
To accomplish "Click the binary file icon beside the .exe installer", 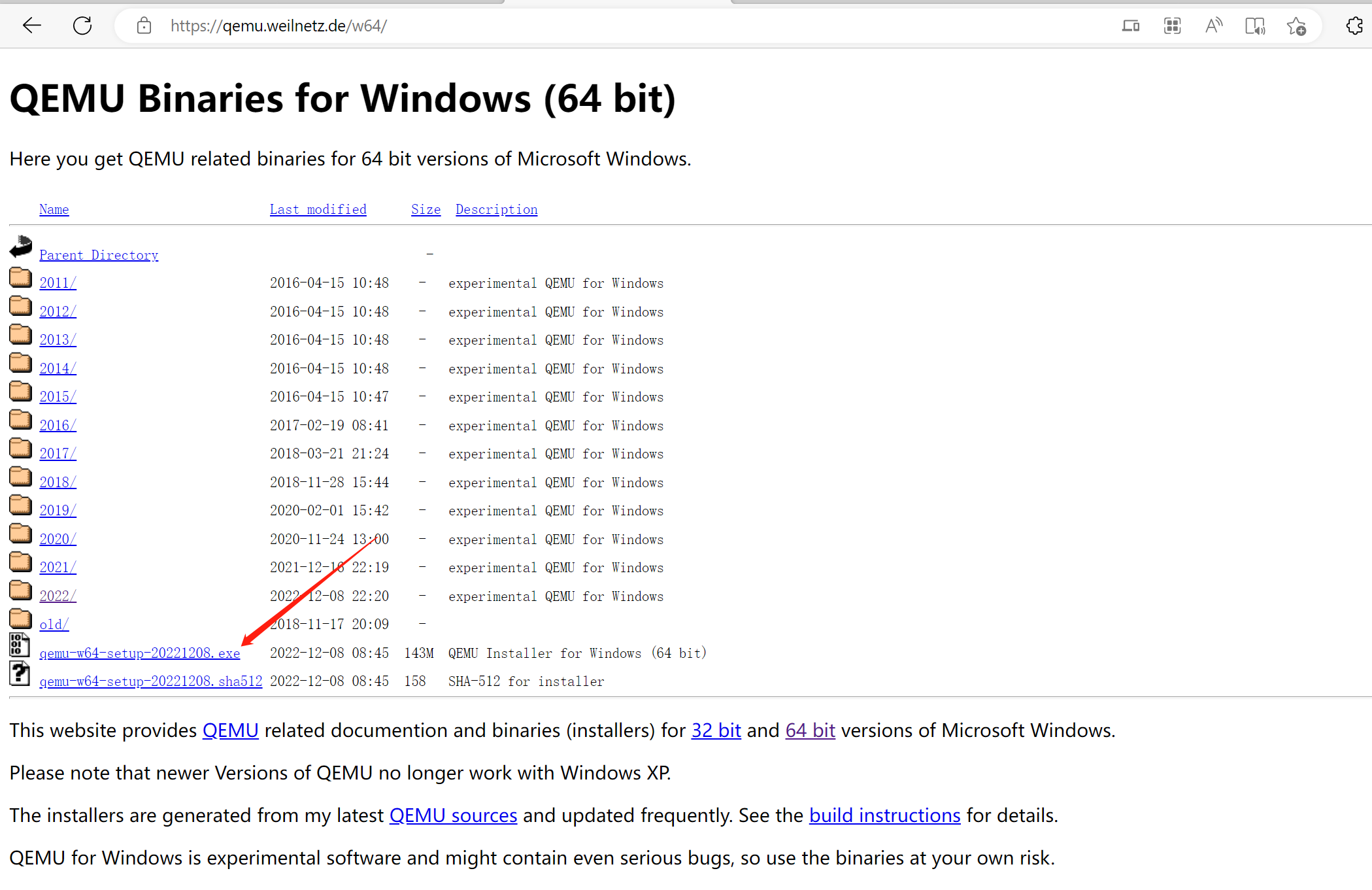I will click(20, 645).
